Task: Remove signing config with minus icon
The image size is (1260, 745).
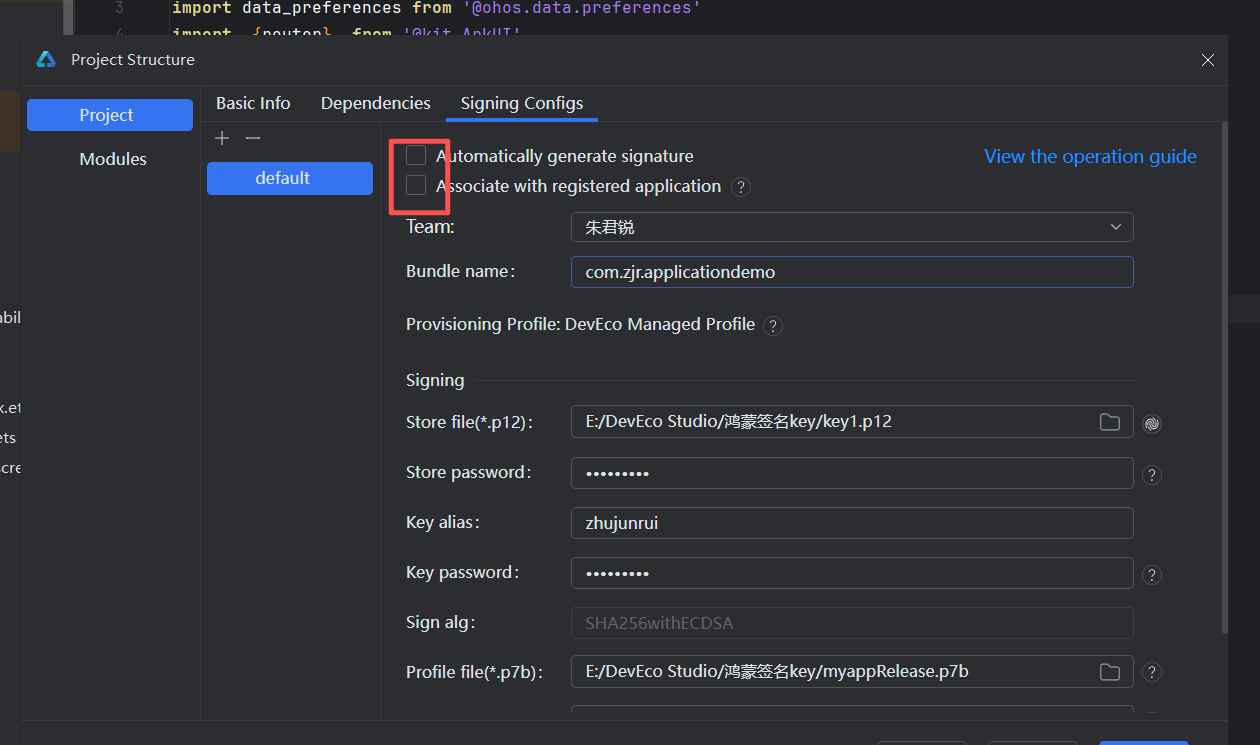Action: pyautogui.click(x=253, y=138)
